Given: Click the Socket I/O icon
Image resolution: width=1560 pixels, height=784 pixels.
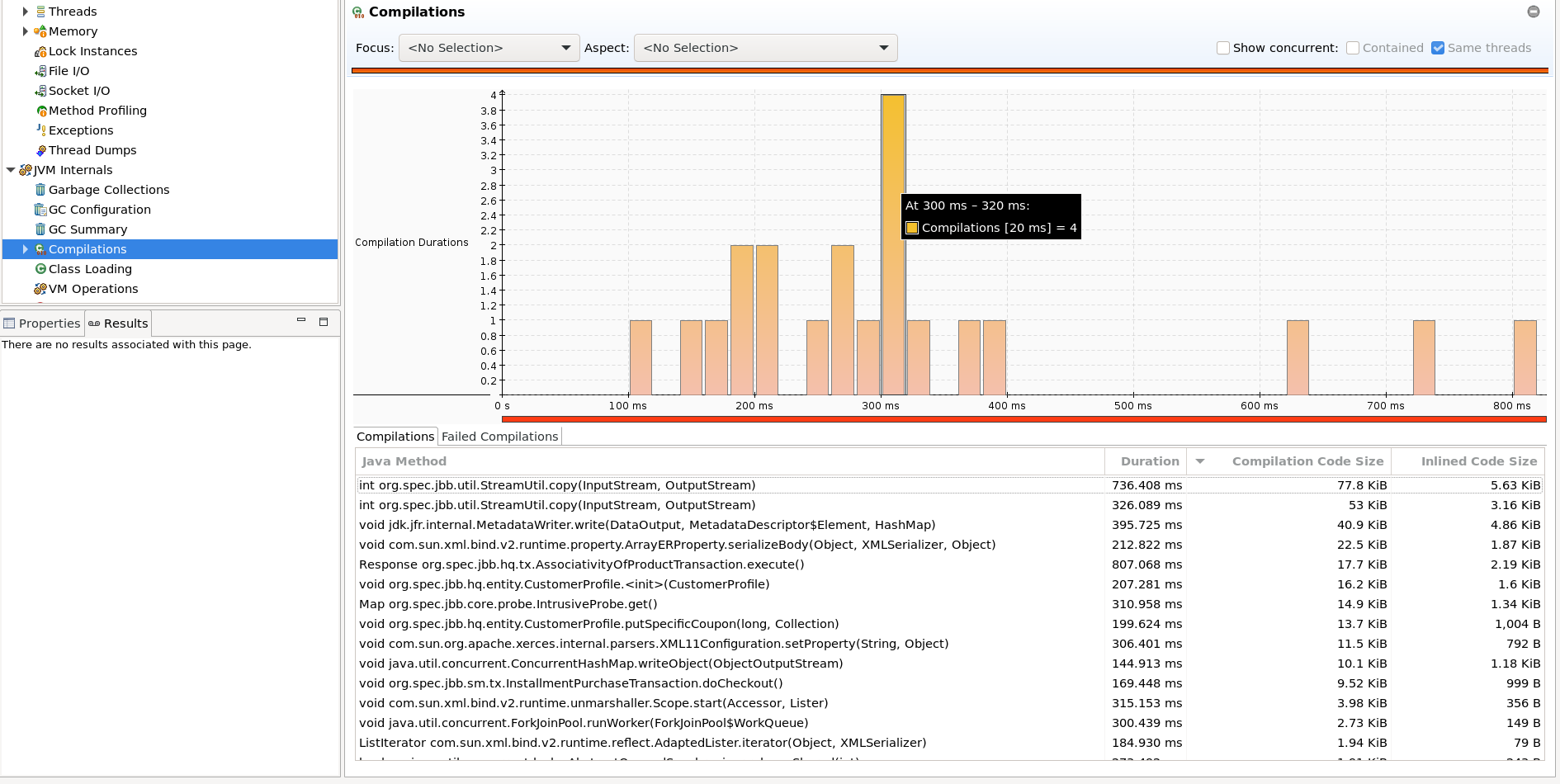Looking at the screenshot, I should 40,91.
